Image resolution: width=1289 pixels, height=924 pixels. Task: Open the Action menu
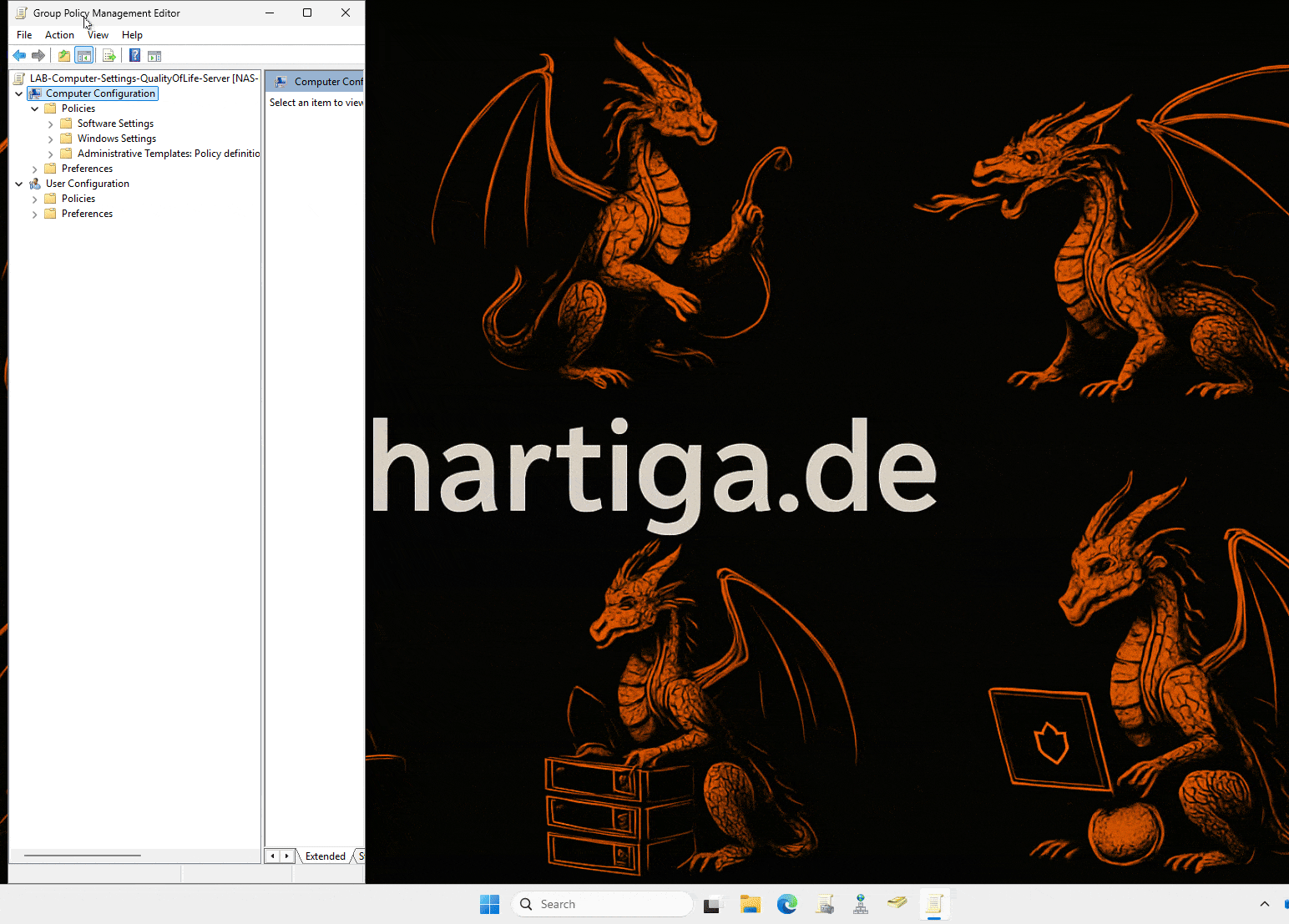(59, 35)
